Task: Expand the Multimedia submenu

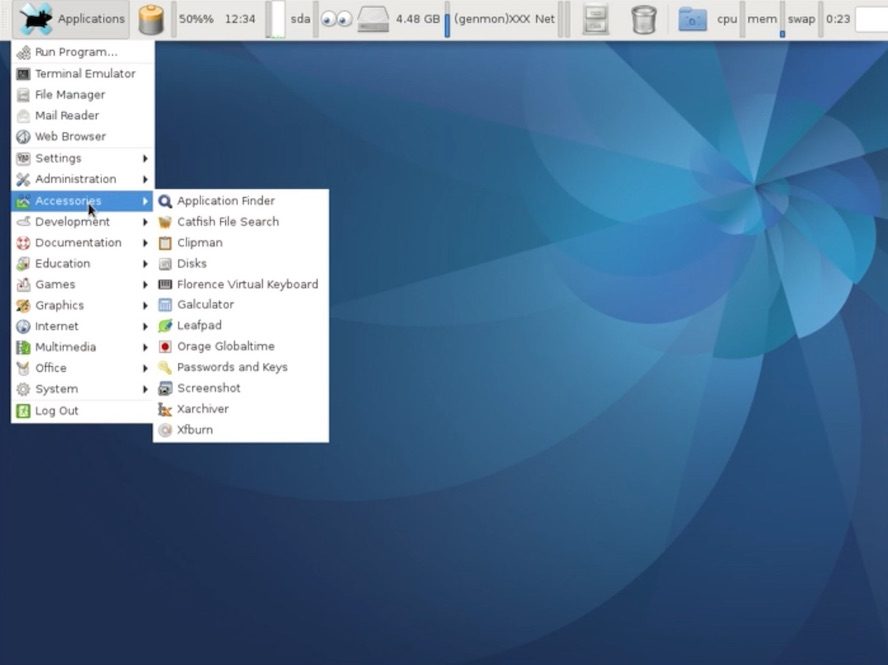Action: (83, 347)
